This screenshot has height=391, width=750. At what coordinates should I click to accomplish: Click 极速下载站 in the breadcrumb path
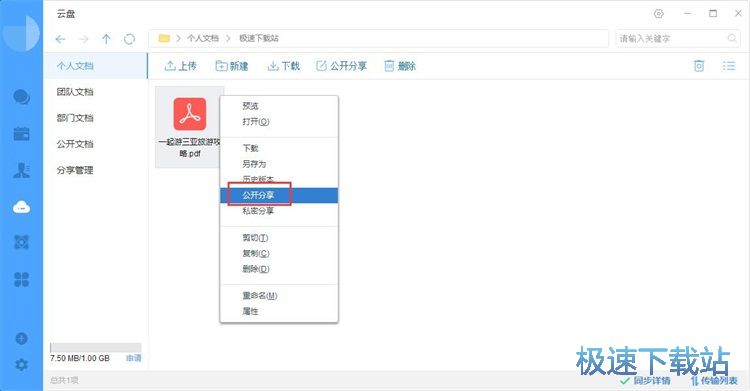[259, 38]
